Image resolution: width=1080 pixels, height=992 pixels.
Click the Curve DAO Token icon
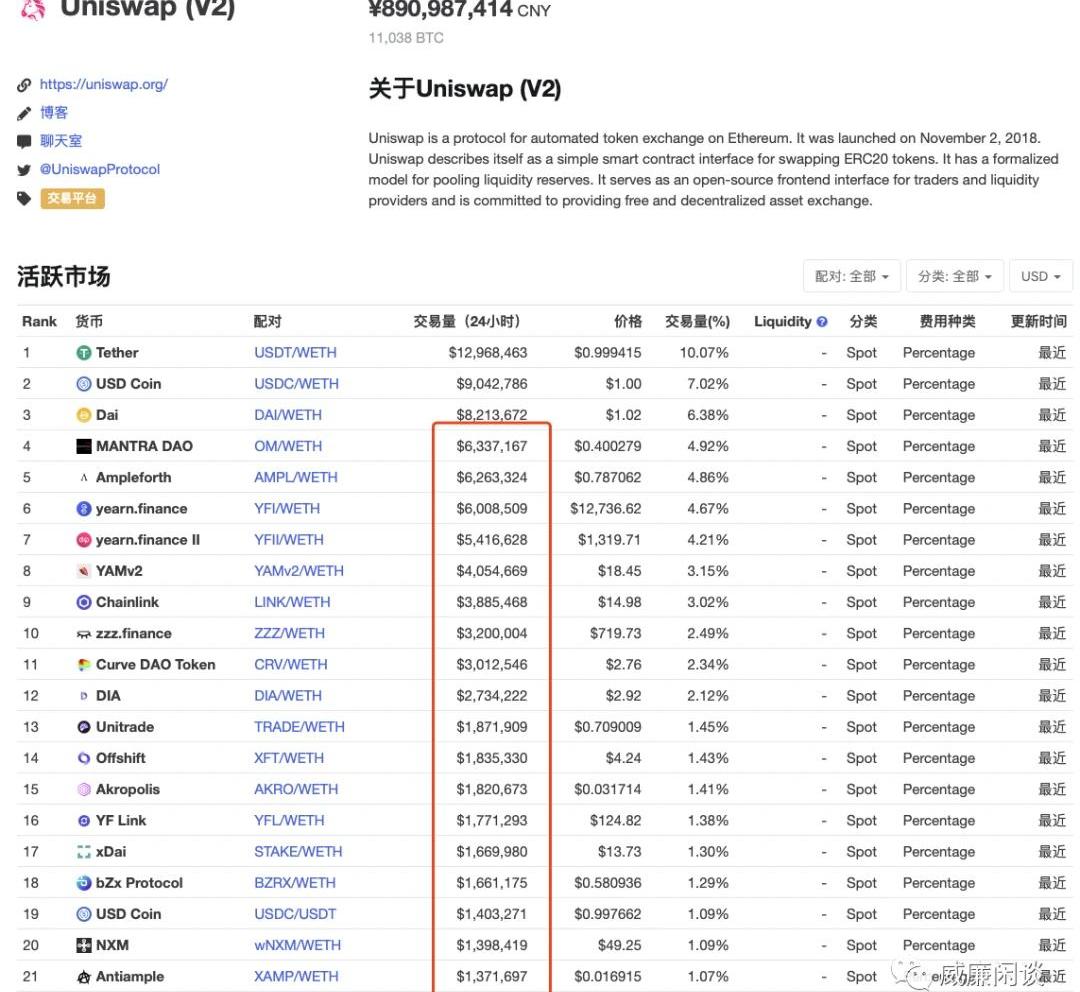click(84, 665)
